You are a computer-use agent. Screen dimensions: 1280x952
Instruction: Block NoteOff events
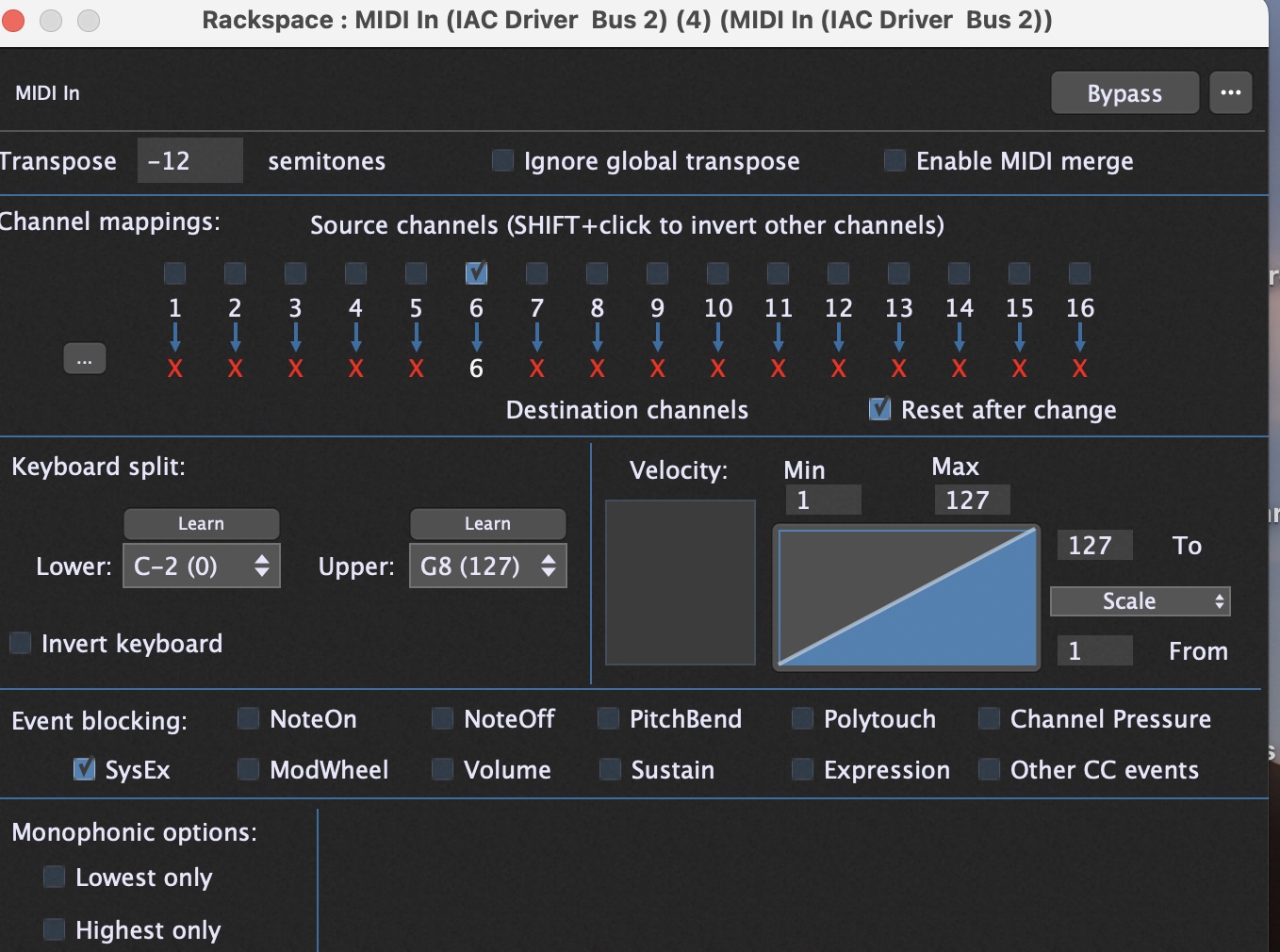[443, 719]
